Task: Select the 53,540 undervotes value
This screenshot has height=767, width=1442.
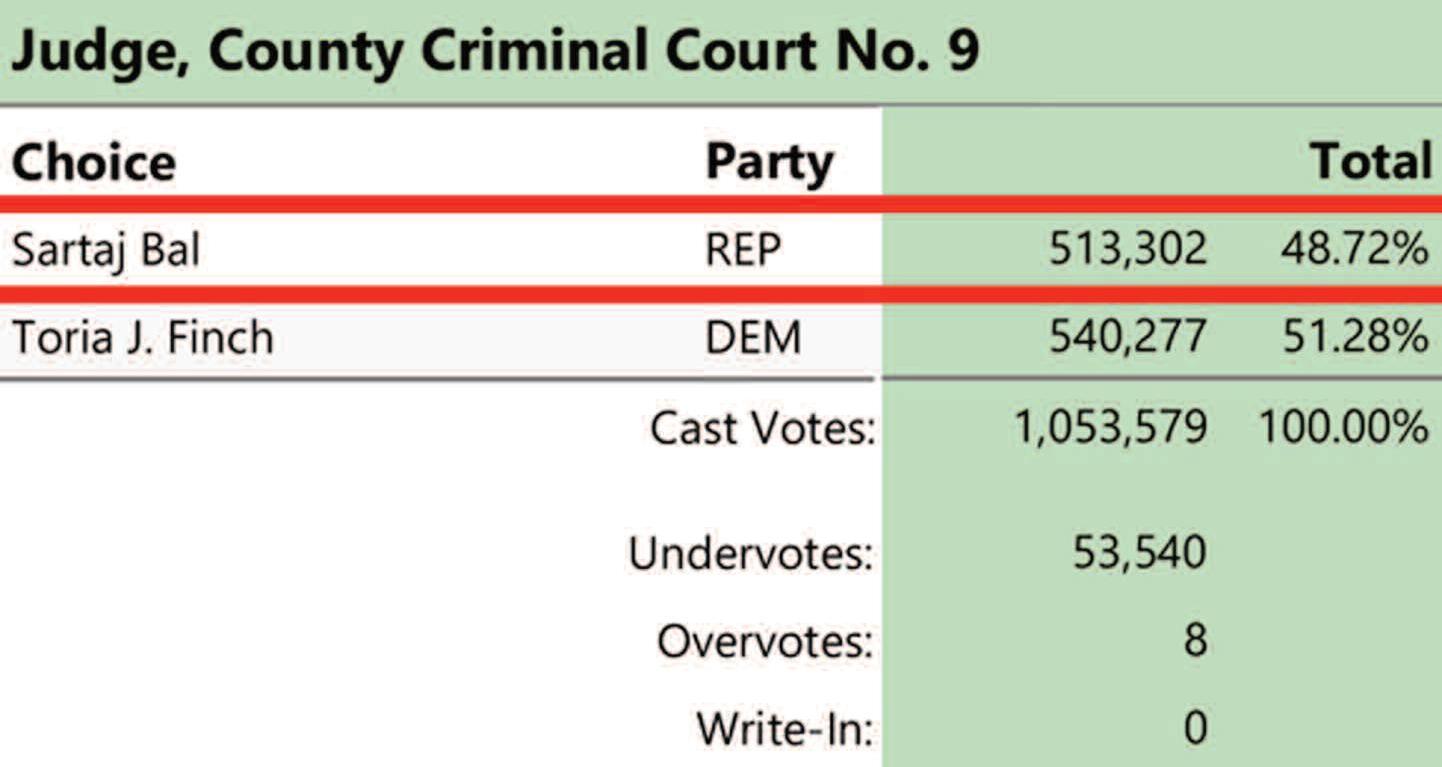Action: point(1140,553)
